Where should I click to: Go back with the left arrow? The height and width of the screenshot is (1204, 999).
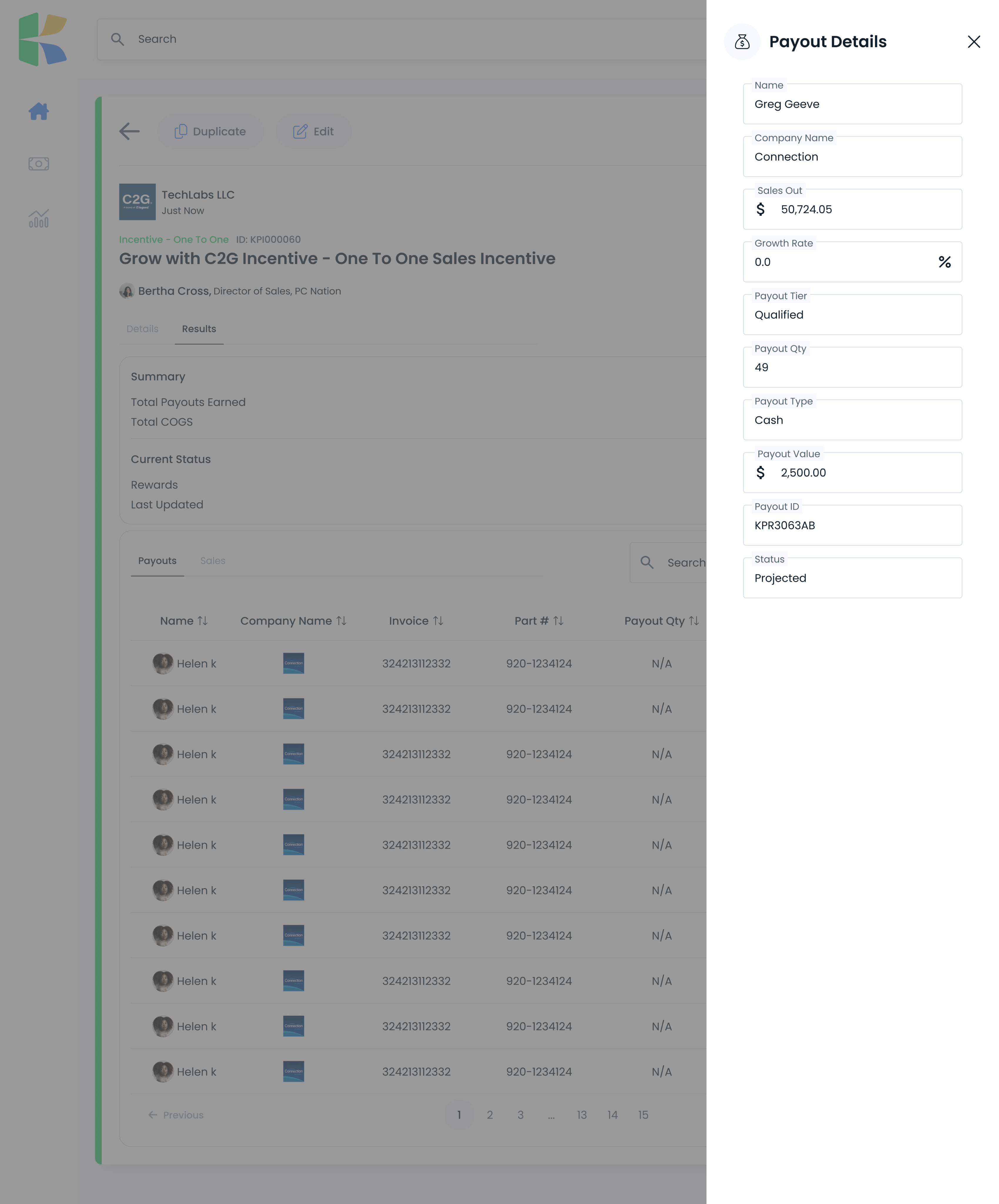[x=130, y=131]
